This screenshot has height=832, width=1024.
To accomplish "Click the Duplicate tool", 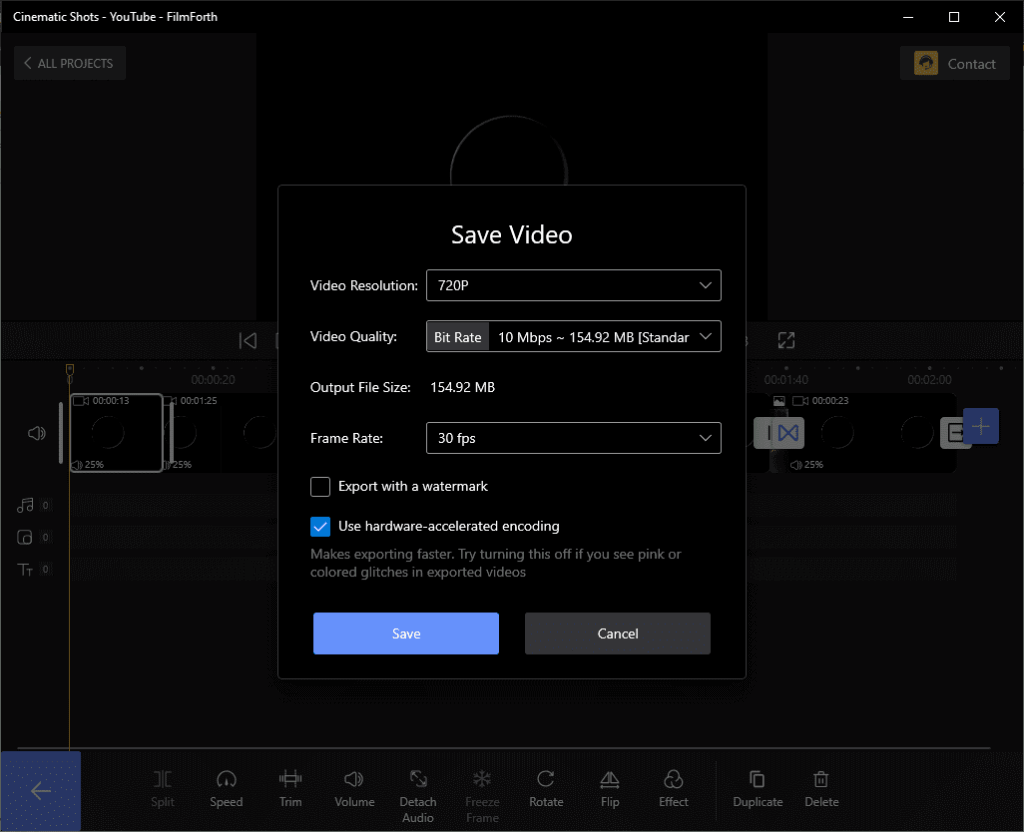I will pyautogui.click(x=758, y=789).
